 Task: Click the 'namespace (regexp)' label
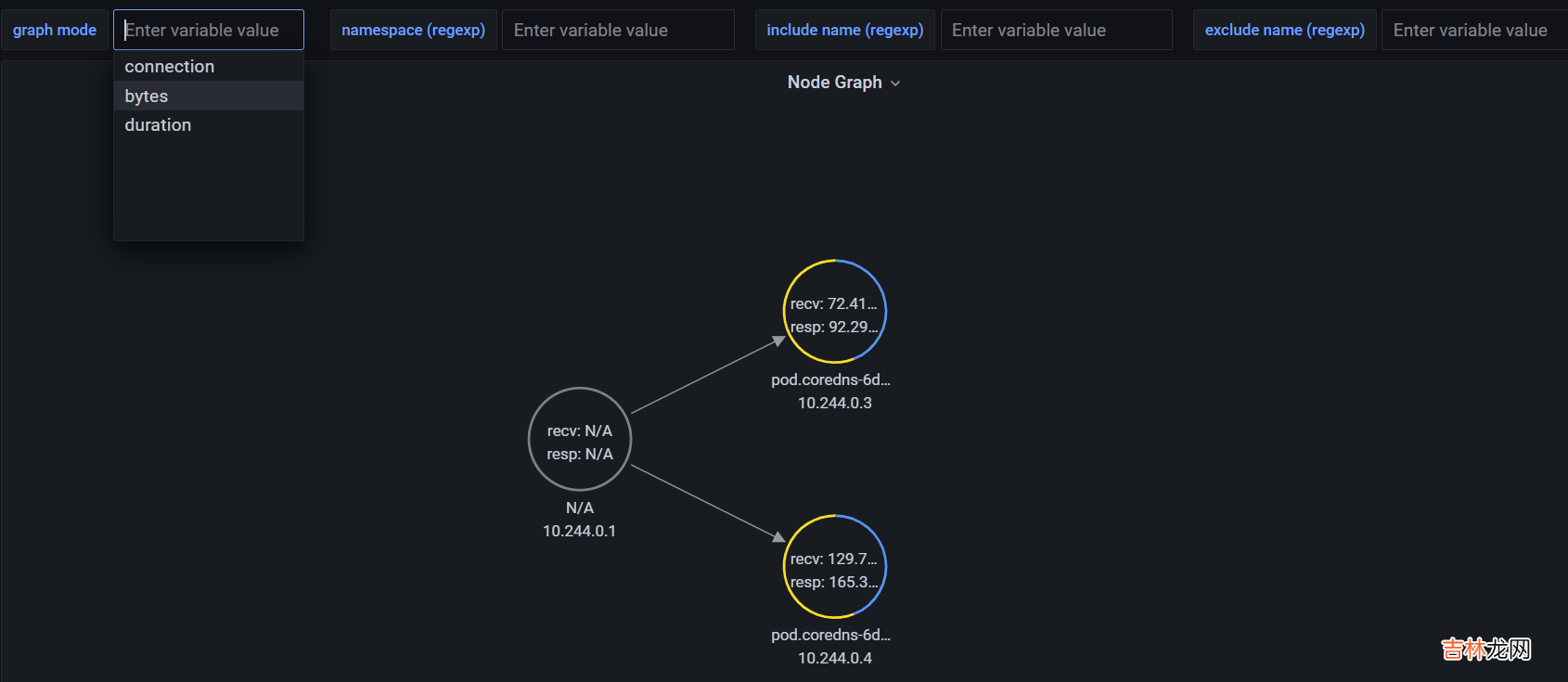point(413,30)
